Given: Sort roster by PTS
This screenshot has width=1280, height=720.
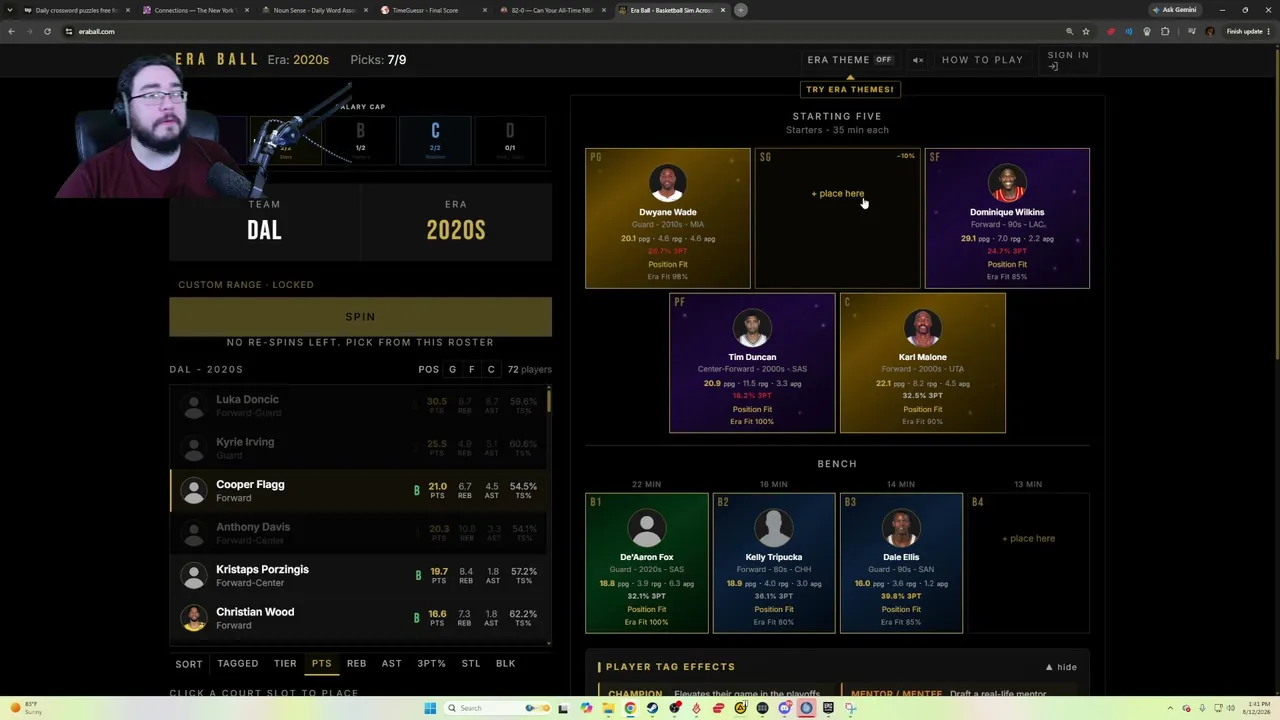Looking at the screenshot, I should click(x=321, y=663).
